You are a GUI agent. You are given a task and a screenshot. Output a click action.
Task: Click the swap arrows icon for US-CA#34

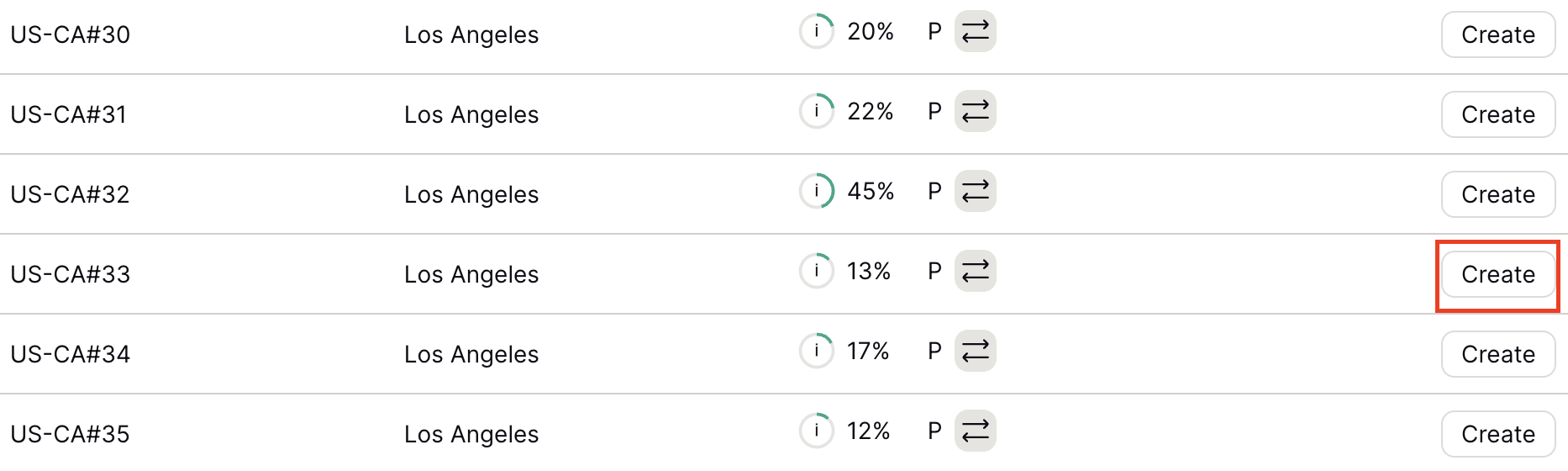976,351
